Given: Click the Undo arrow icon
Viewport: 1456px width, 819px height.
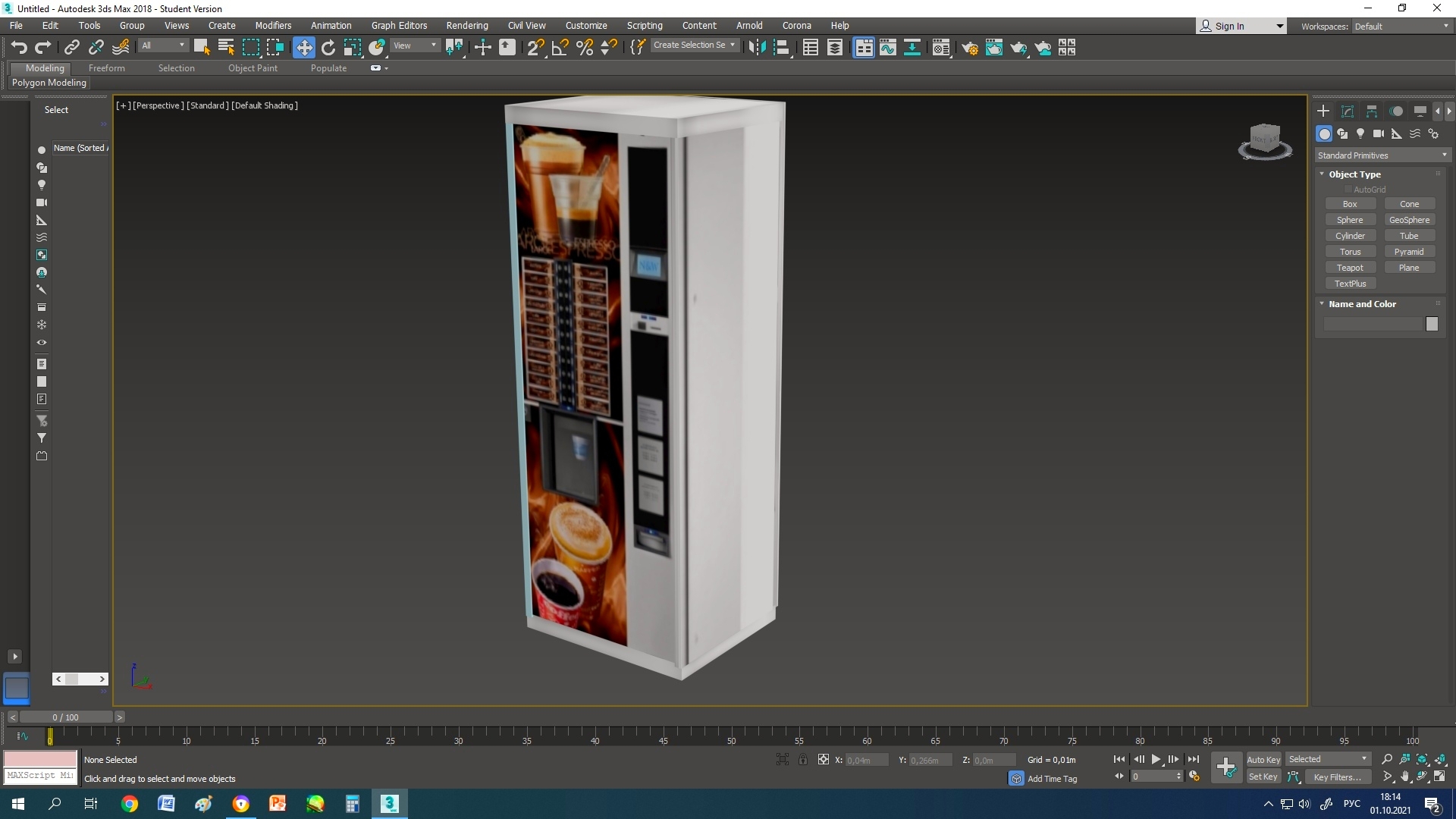Looking at the screenshot, I should pyautogui.click(x=19, y=48).
